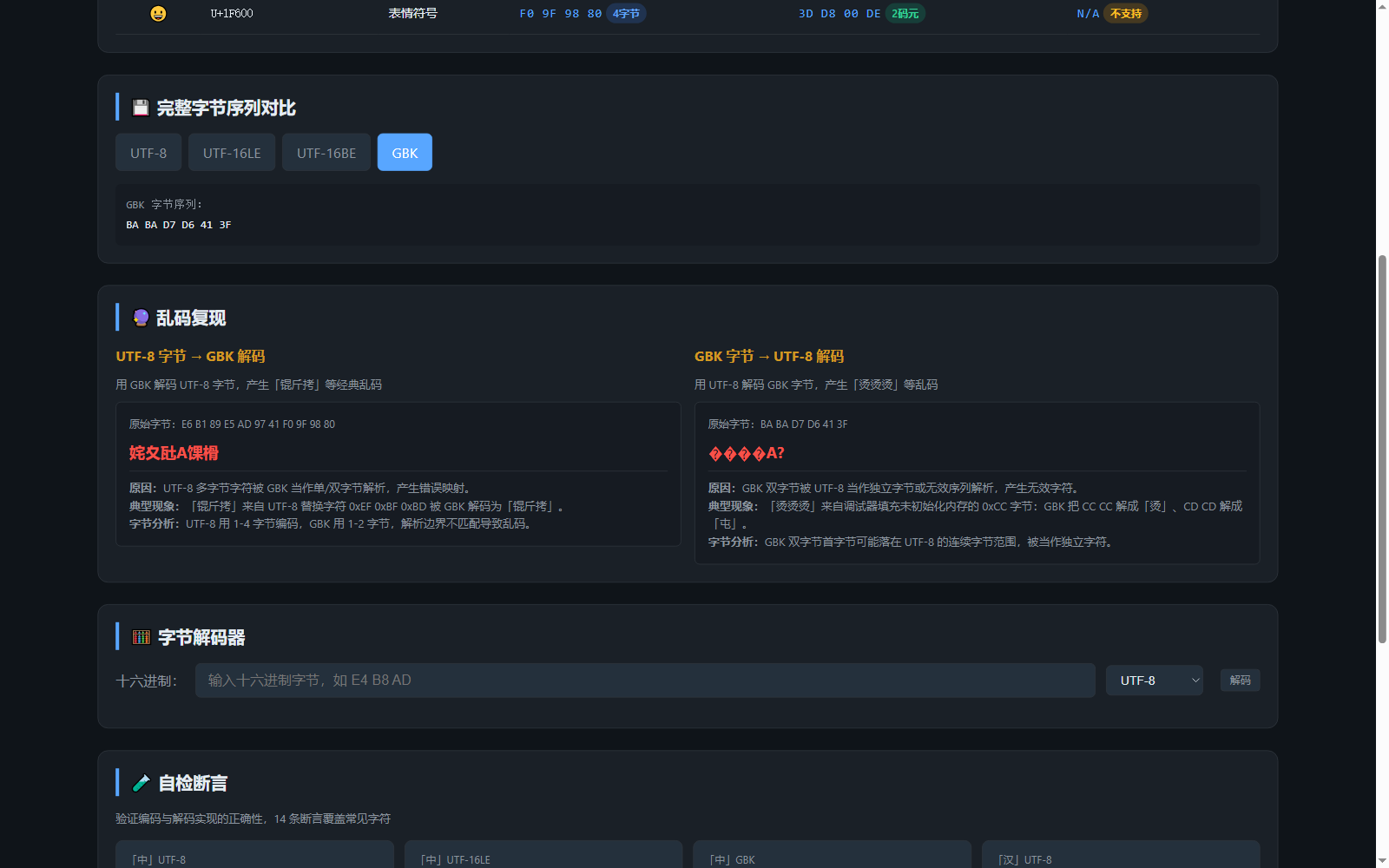Click the abacus icon beside 字节解码器

(142, 637)
